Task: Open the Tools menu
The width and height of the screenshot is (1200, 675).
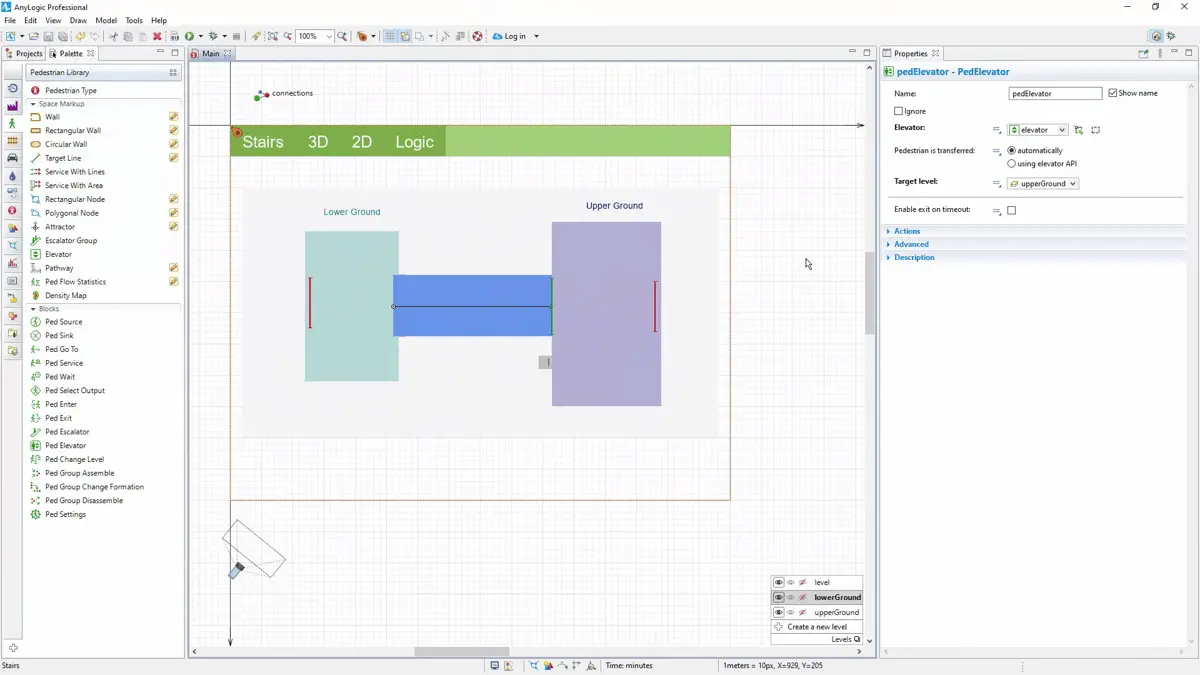Action: click(x=134, y=20)
